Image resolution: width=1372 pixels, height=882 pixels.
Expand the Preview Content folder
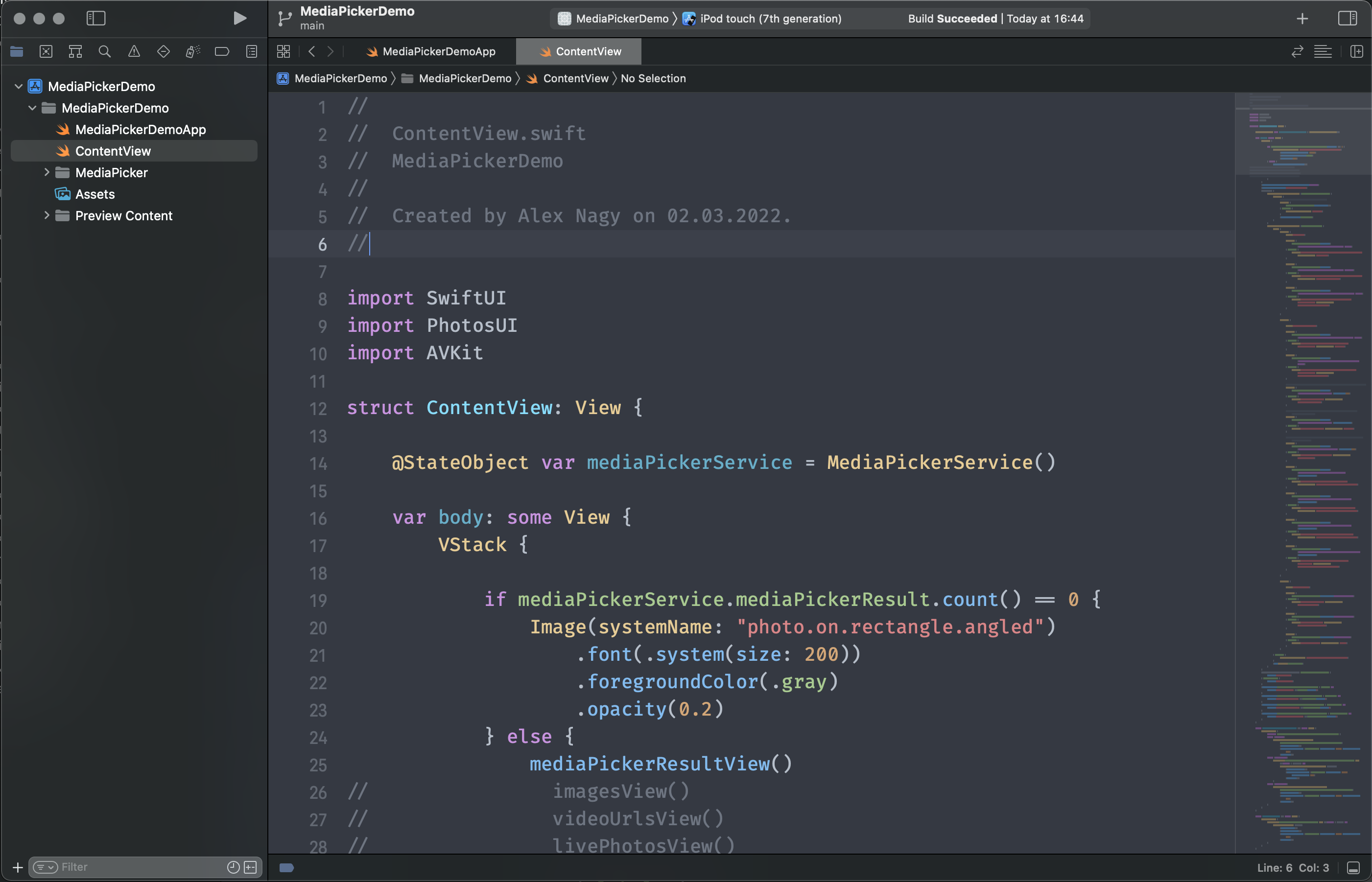coord(47,215)
